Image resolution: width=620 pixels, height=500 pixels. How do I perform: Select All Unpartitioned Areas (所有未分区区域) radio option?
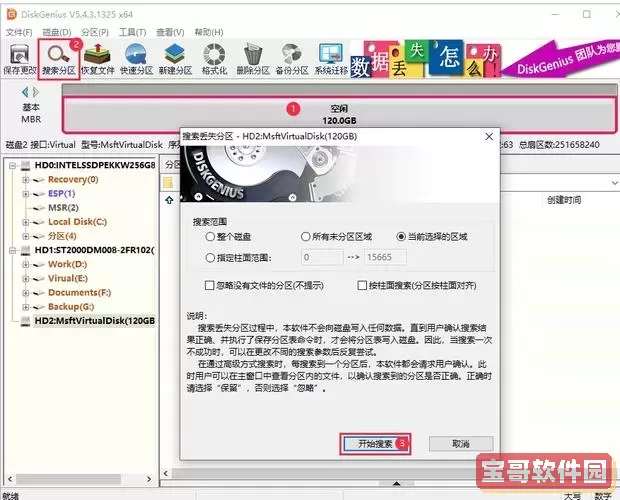pyautogui.click(x=305, y=237)
